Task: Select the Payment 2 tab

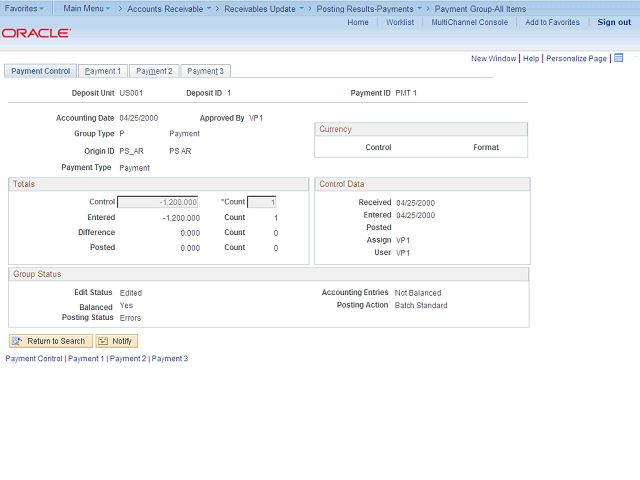Action: point(154,71)
